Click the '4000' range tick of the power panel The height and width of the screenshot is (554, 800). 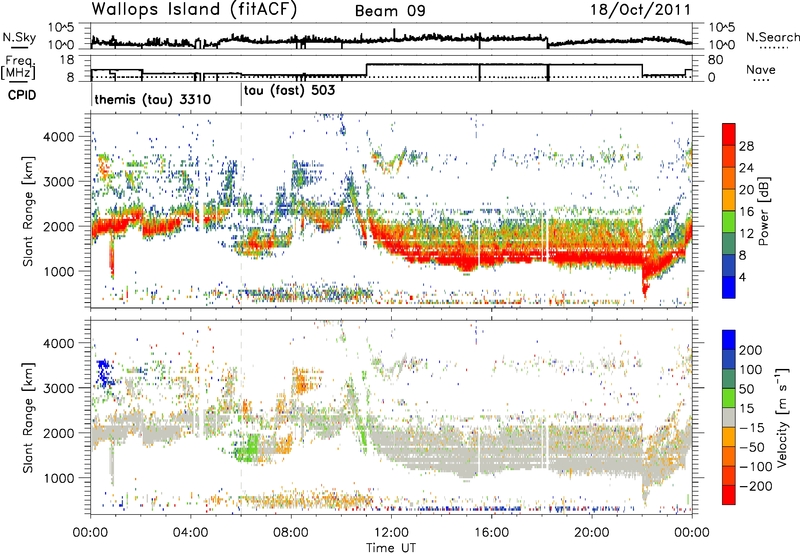tap(58, 137)
